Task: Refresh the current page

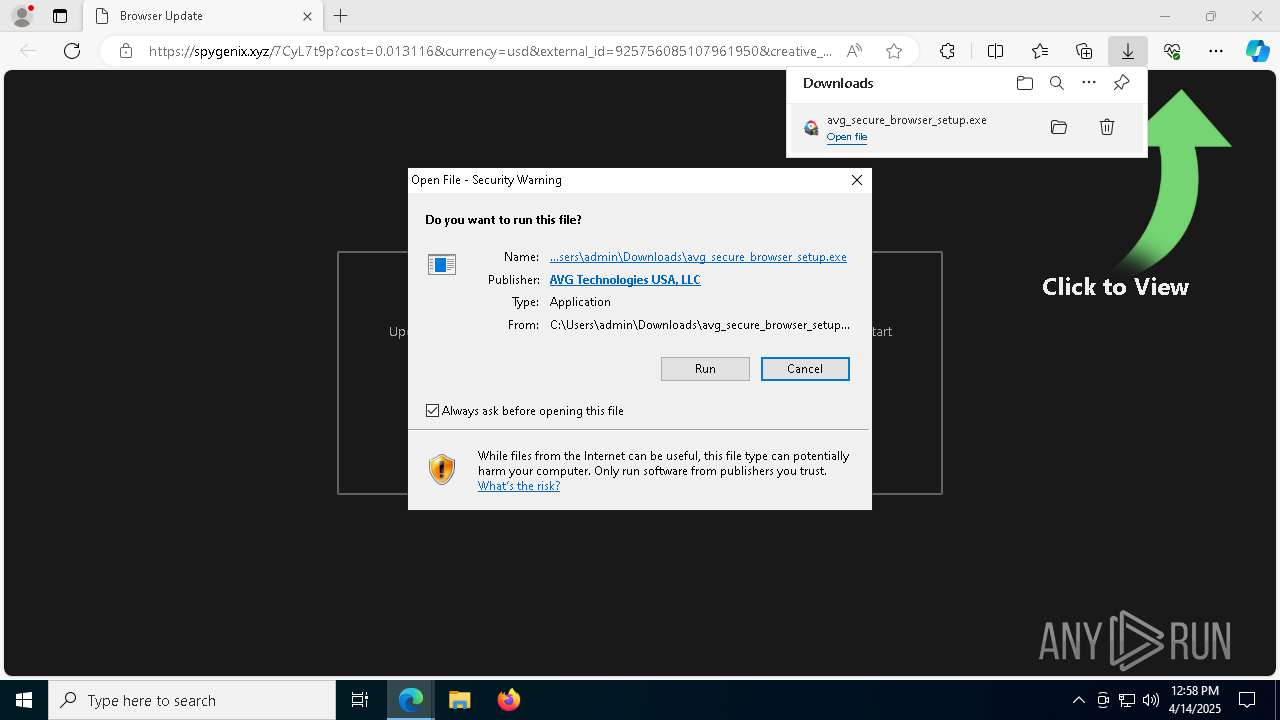Action: 72,51
